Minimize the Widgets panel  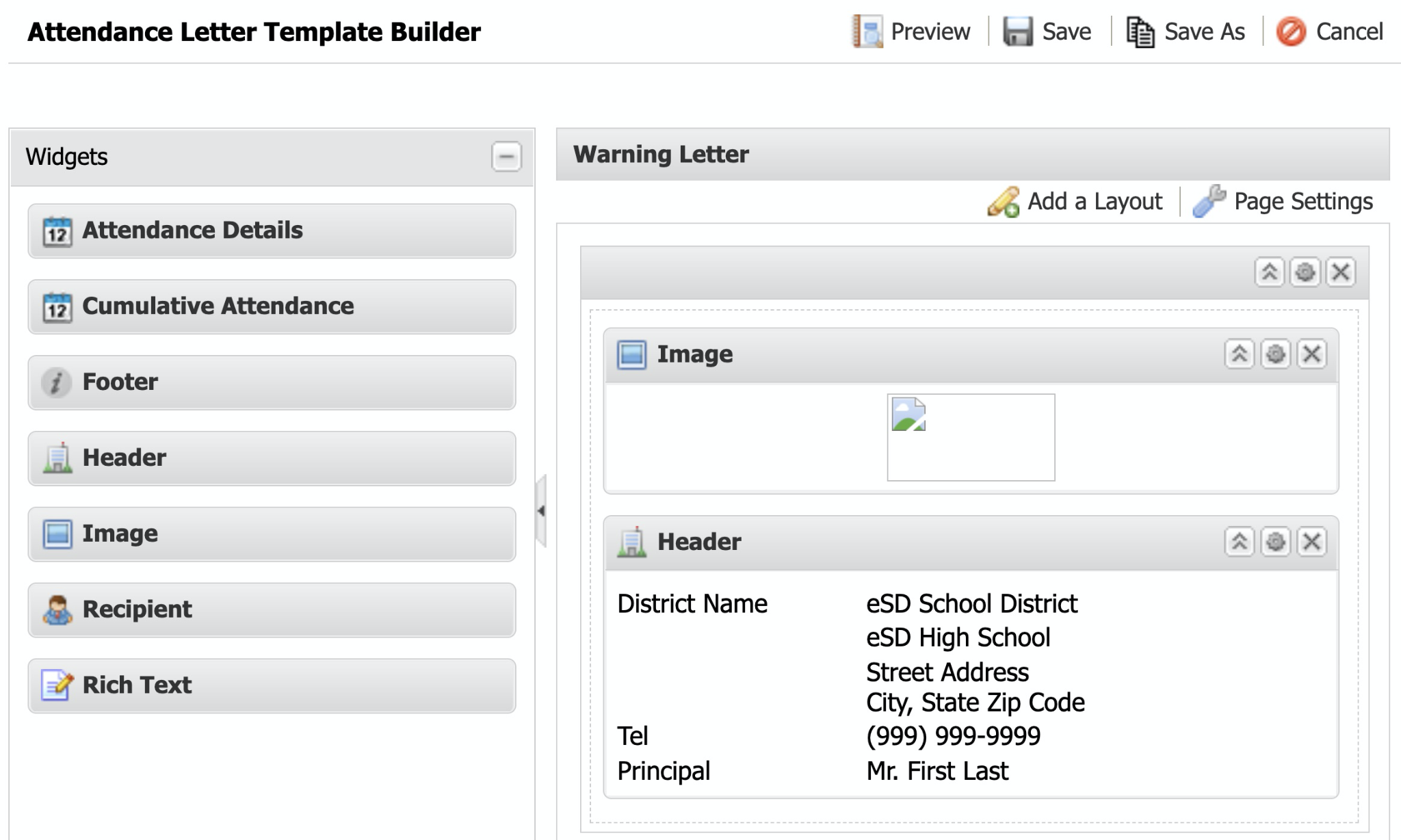[x=506, y=157]
